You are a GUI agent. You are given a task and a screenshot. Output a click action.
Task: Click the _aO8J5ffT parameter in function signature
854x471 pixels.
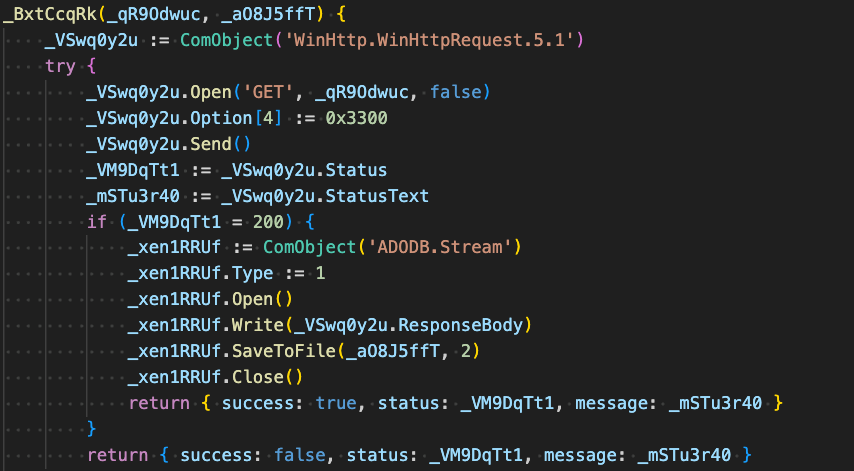pyautogui.click(x=268, y=15)
